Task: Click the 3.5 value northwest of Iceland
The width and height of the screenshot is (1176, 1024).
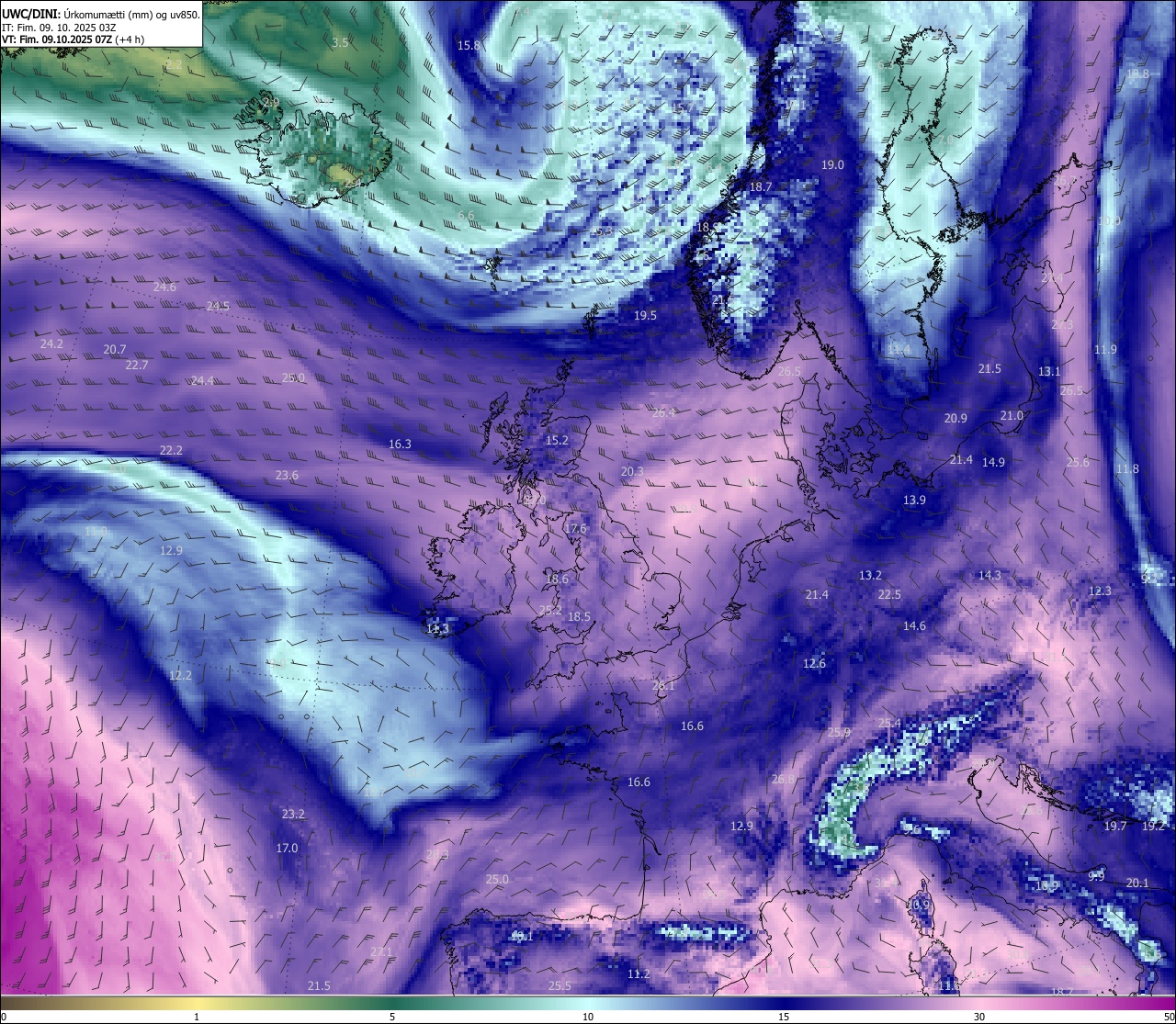Action: point(340,43)
